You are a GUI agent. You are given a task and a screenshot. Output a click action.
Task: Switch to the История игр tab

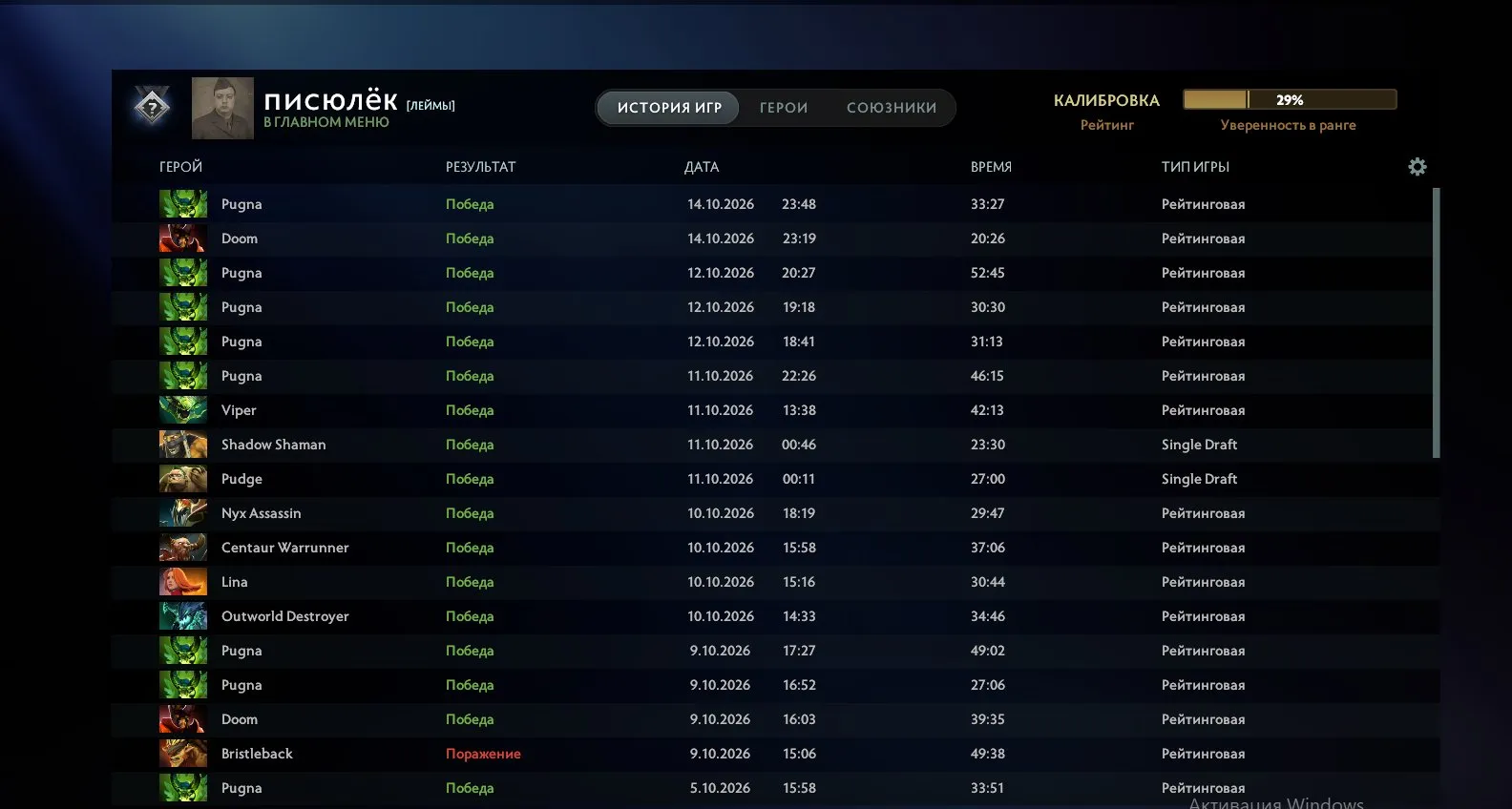pos(669,108)
